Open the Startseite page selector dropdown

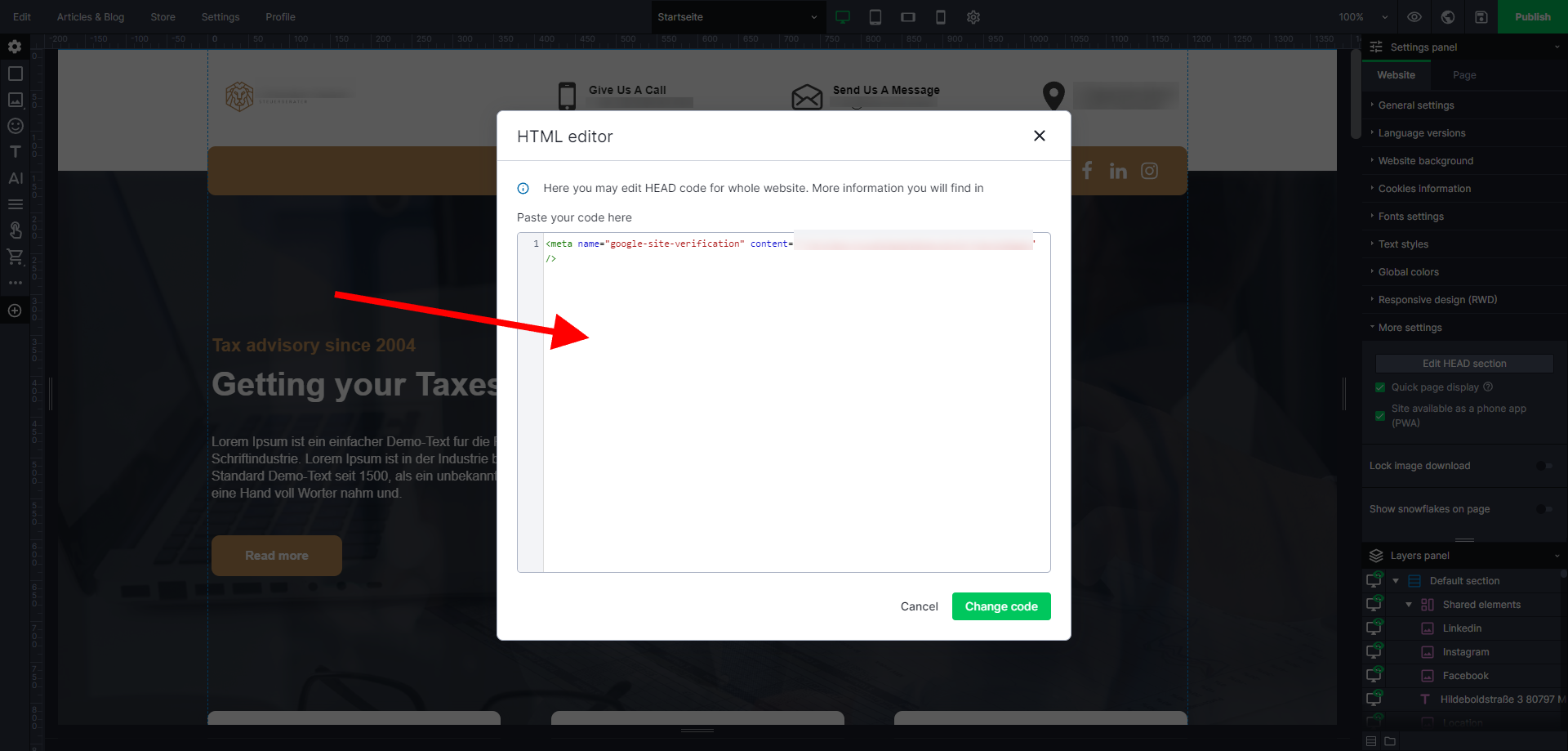click(x=737, y=17)
